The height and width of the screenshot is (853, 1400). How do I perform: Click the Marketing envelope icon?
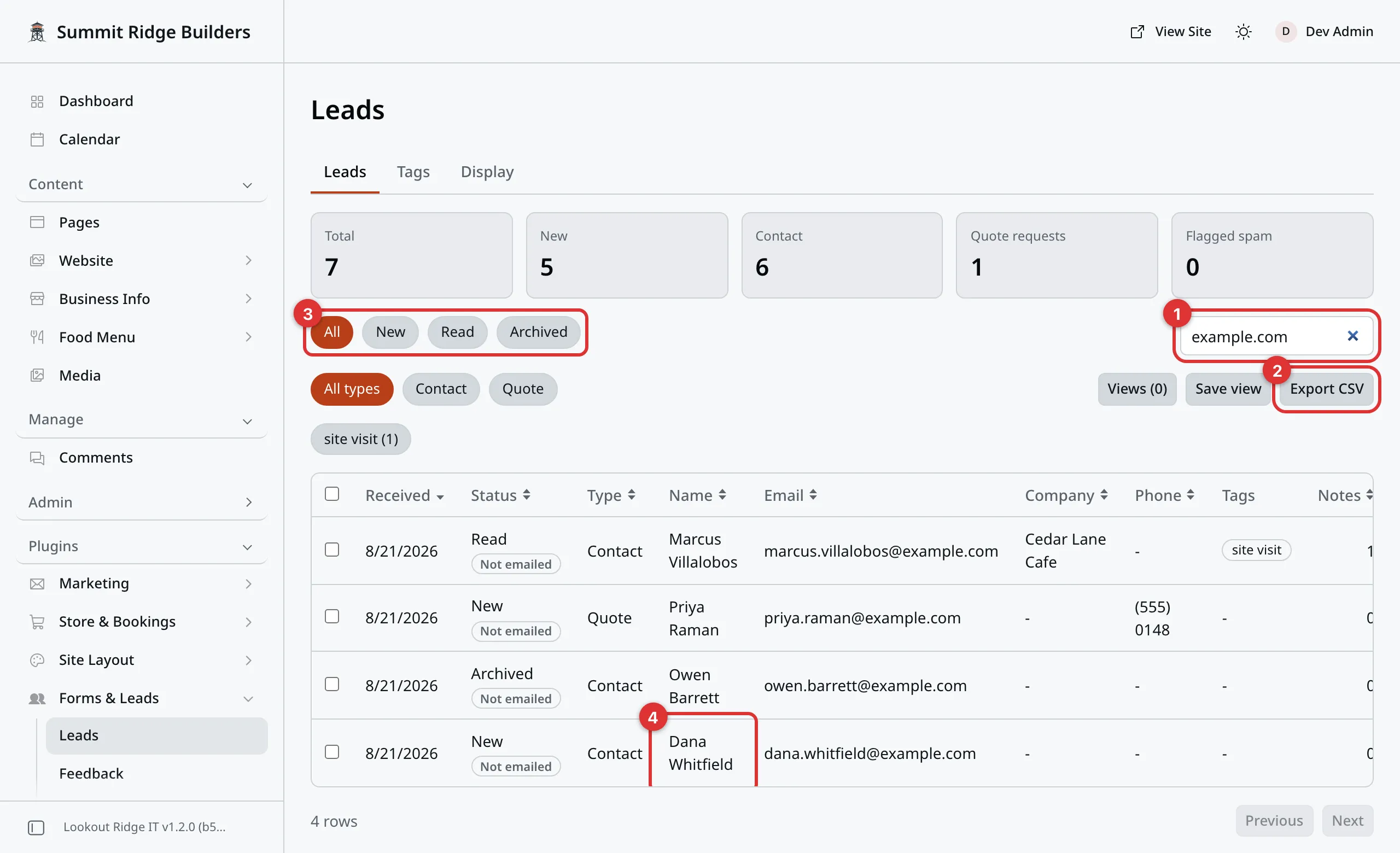click(x=37, y=584)
